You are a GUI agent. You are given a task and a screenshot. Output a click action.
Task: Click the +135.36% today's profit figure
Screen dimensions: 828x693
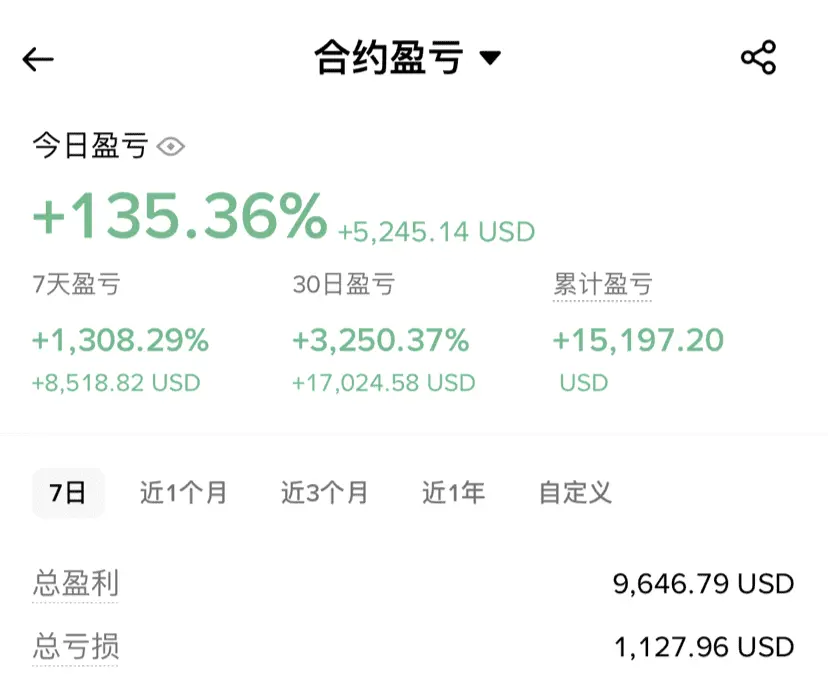(x=180, y=215)
